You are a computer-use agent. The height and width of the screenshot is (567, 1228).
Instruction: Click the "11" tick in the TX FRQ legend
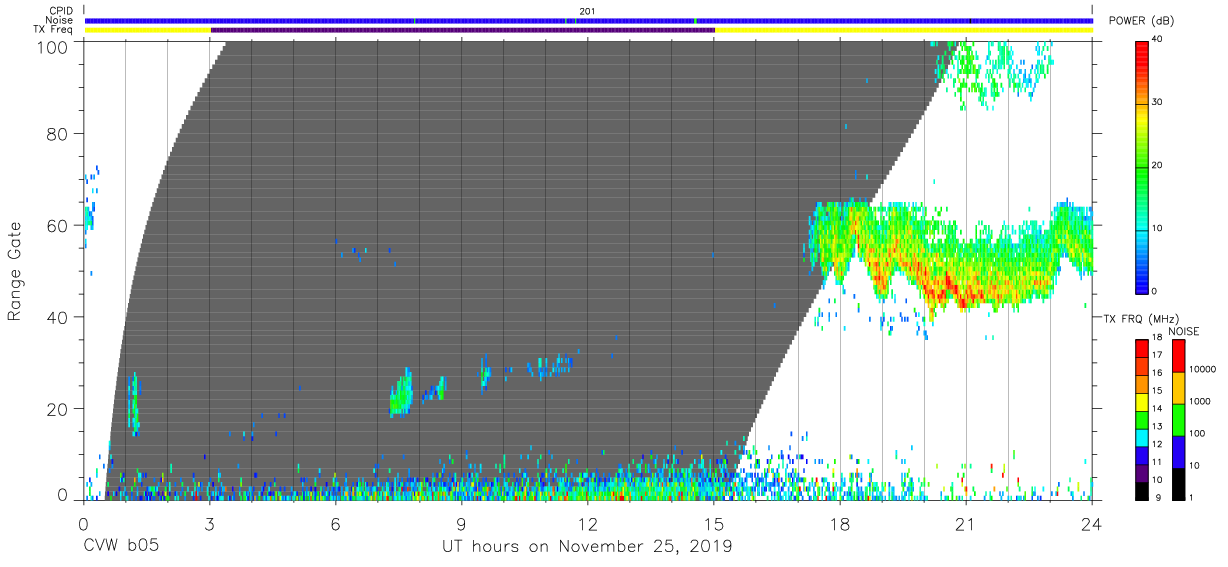[1158, 462]
